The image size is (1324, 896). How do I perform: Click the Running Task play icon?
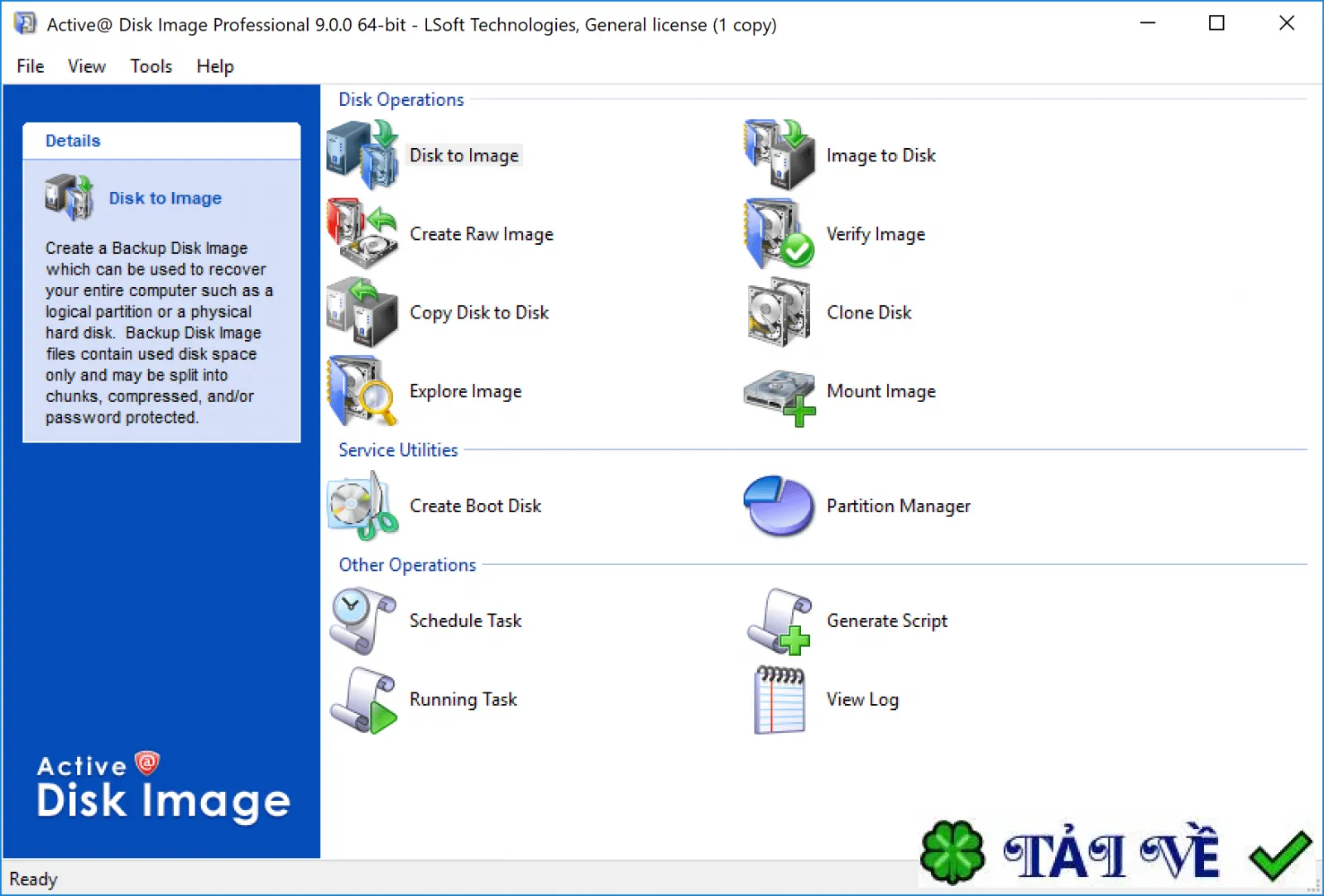(363, 700)
